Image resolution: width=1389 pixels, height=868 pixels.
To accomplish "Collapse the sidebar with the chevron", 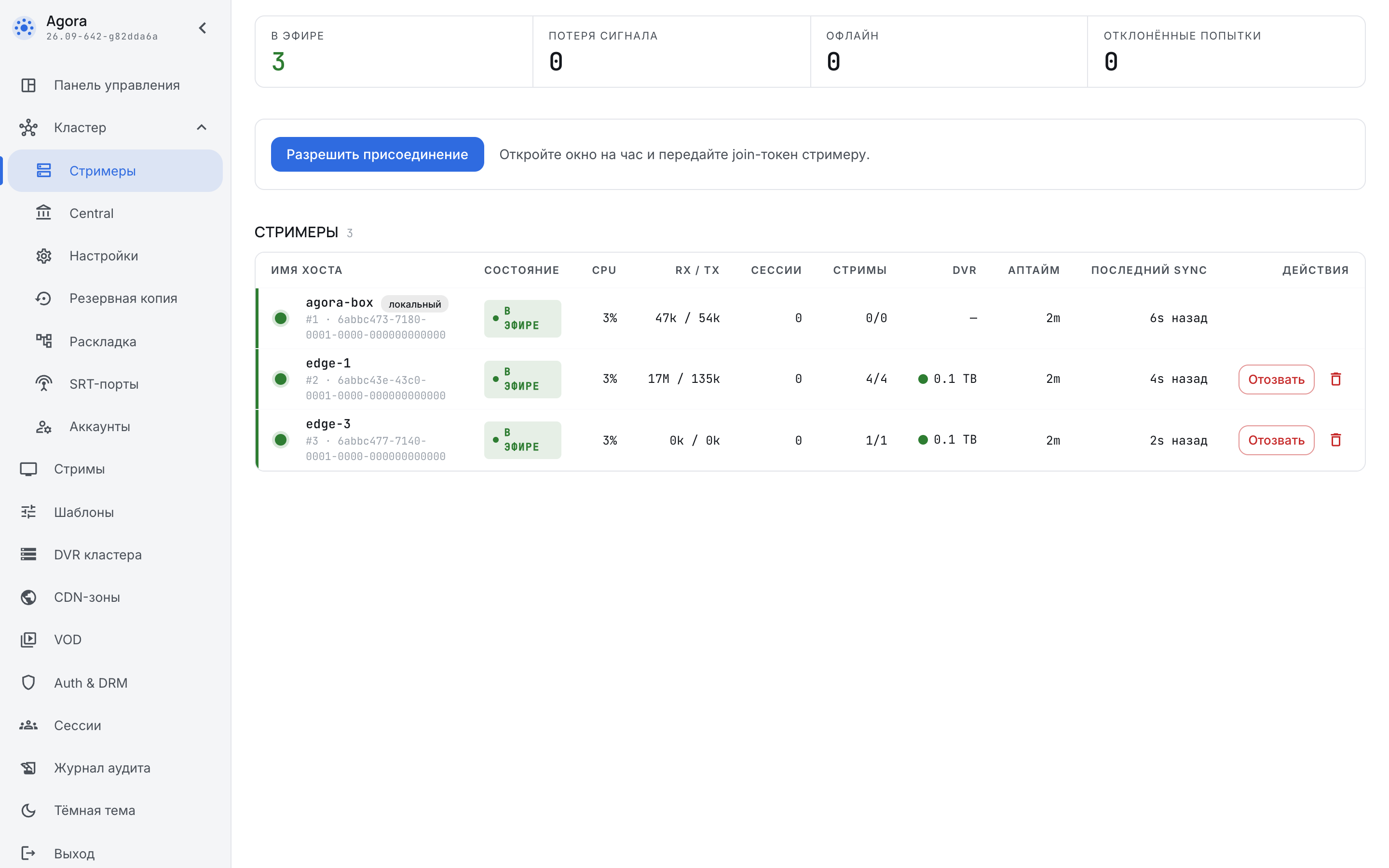I will (203, 27).
